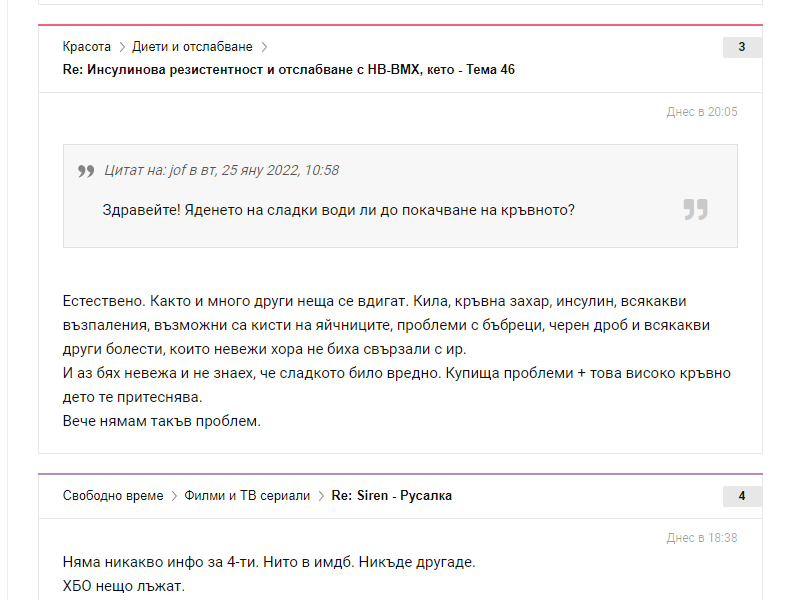
Task: Click the Днес в 18:38 timestamp
Action: coord(701,538)
